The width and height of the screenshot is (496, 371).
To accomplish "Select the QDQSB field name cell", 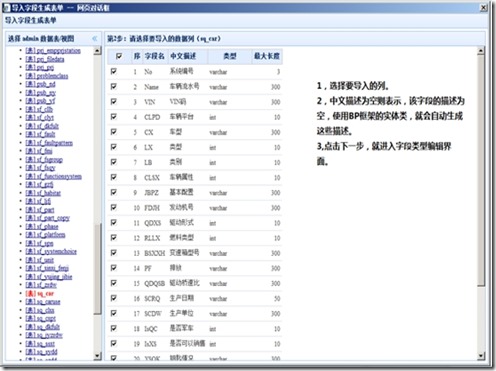I will 154,283.
